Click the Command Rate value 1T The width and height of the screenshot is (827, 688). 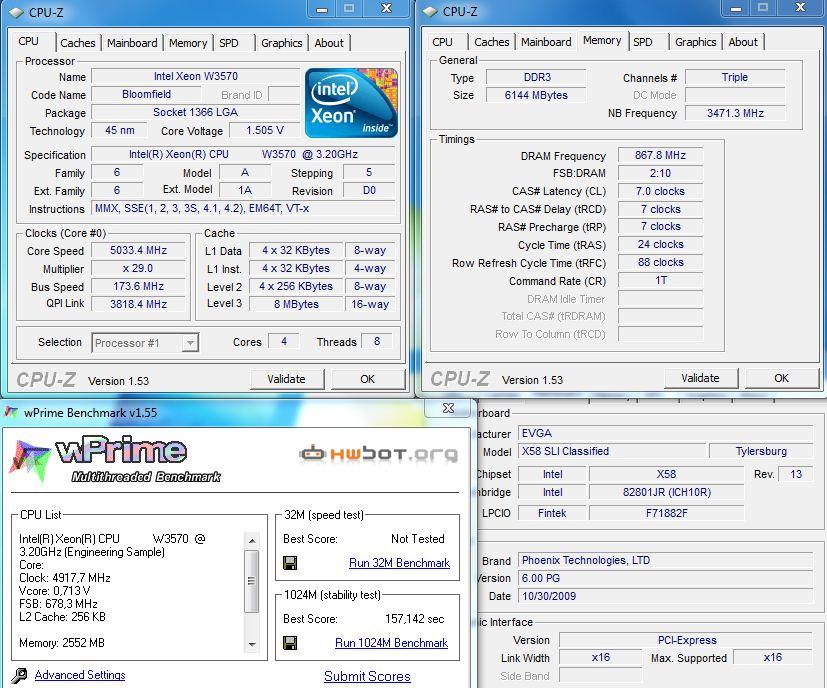(660, 281)
